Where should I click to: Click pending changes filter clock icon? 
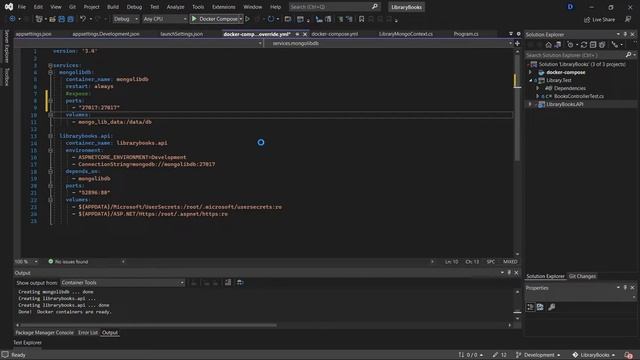(x=570, y=45)
